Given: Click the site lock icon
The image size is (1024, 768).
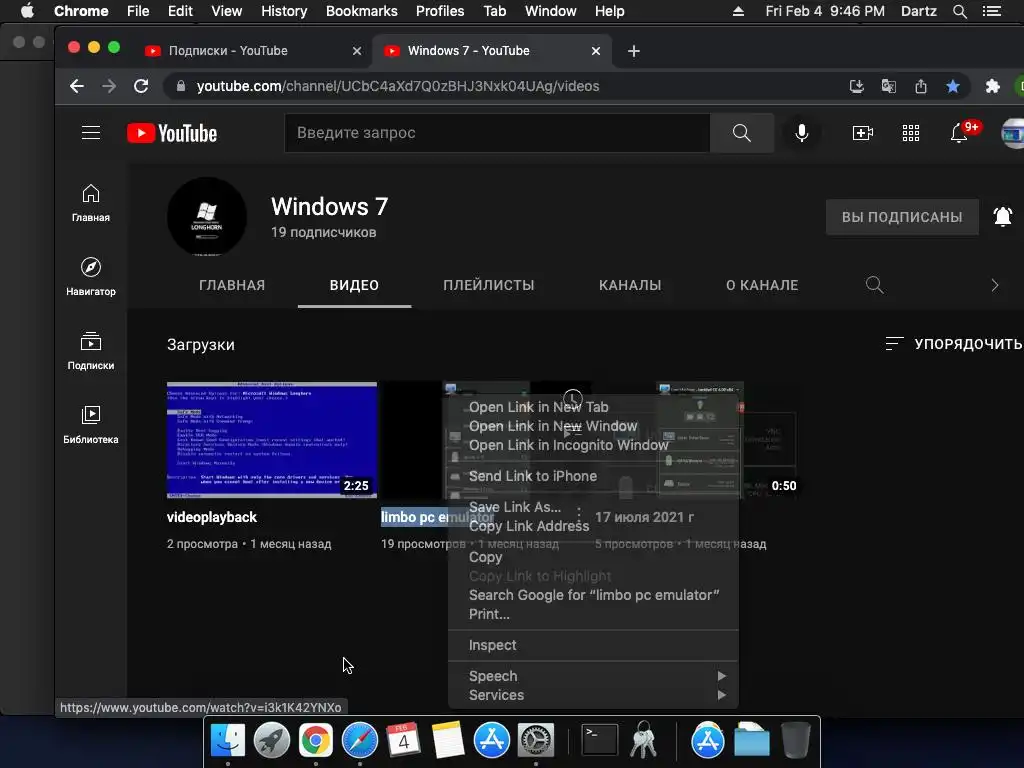Looking at the screenshot, I should (x=181, y=86).
